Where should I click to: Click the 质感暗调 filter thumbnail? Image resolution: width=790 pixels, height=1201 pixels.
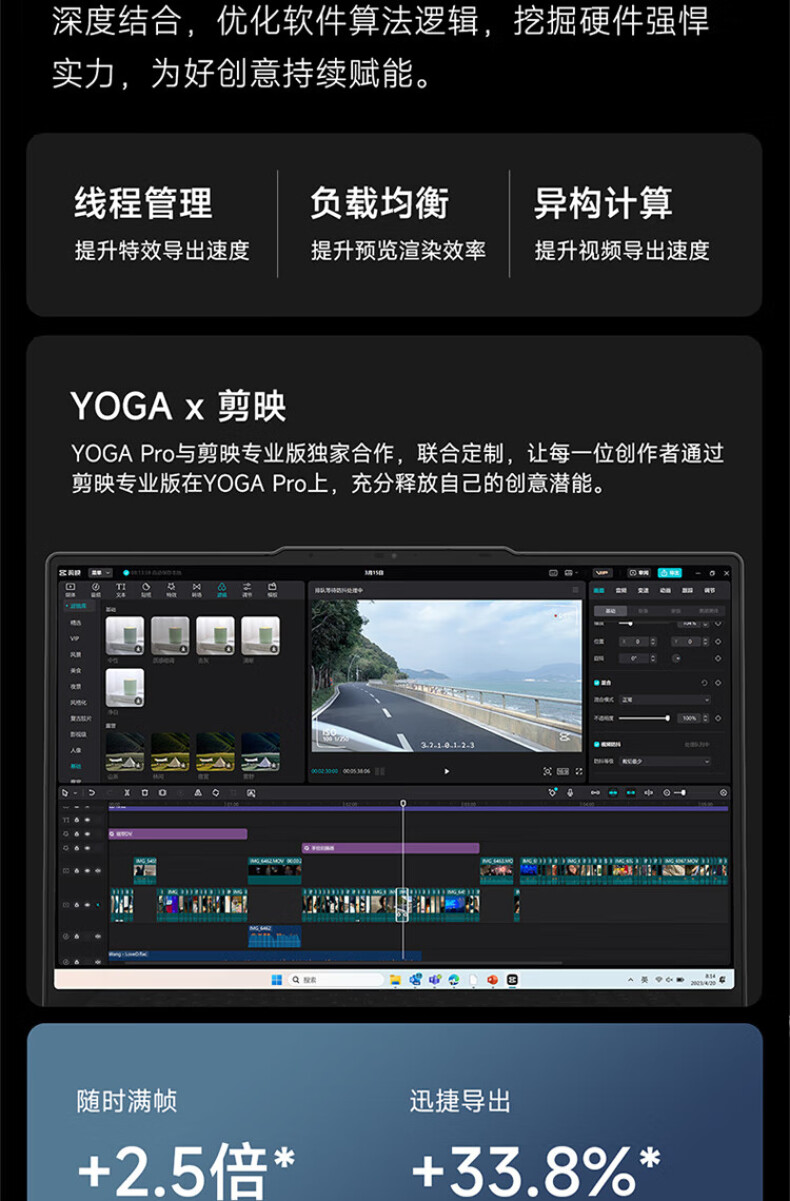tap(170, 635)
